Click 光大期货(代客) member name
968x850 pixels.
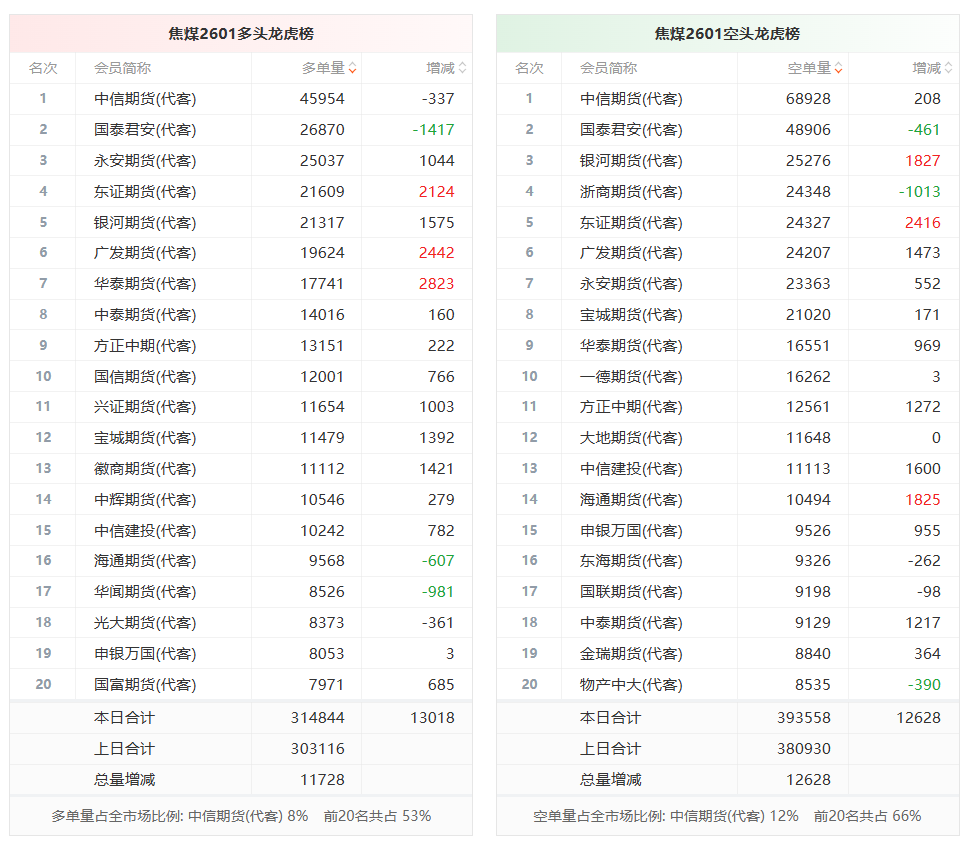[x=145, y=622]
